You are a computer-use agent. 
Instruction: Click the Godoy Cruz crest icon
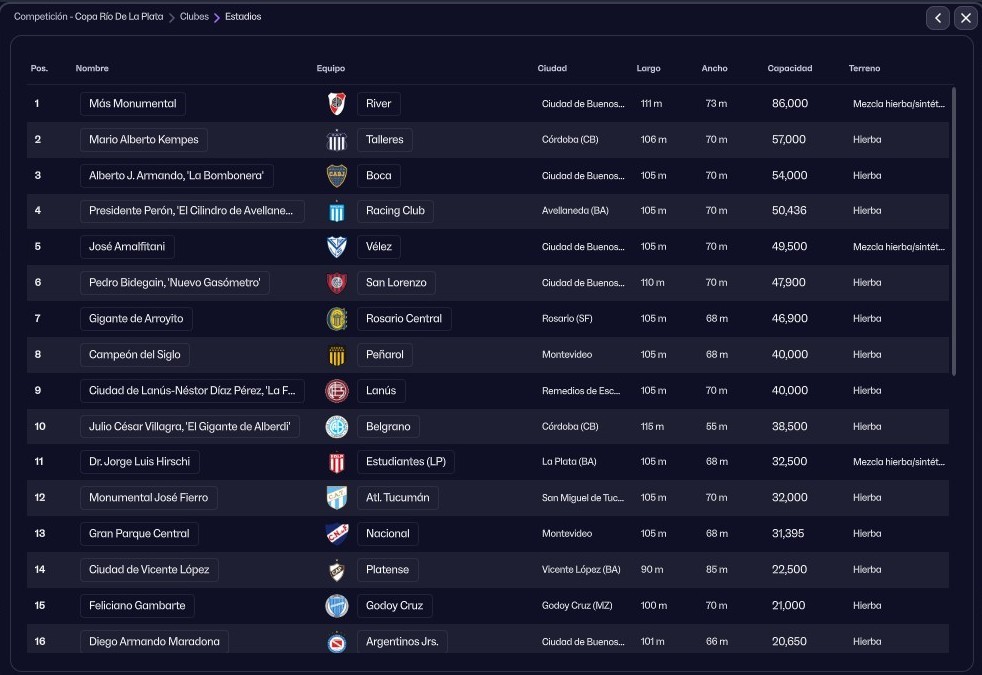coord(337,606)
